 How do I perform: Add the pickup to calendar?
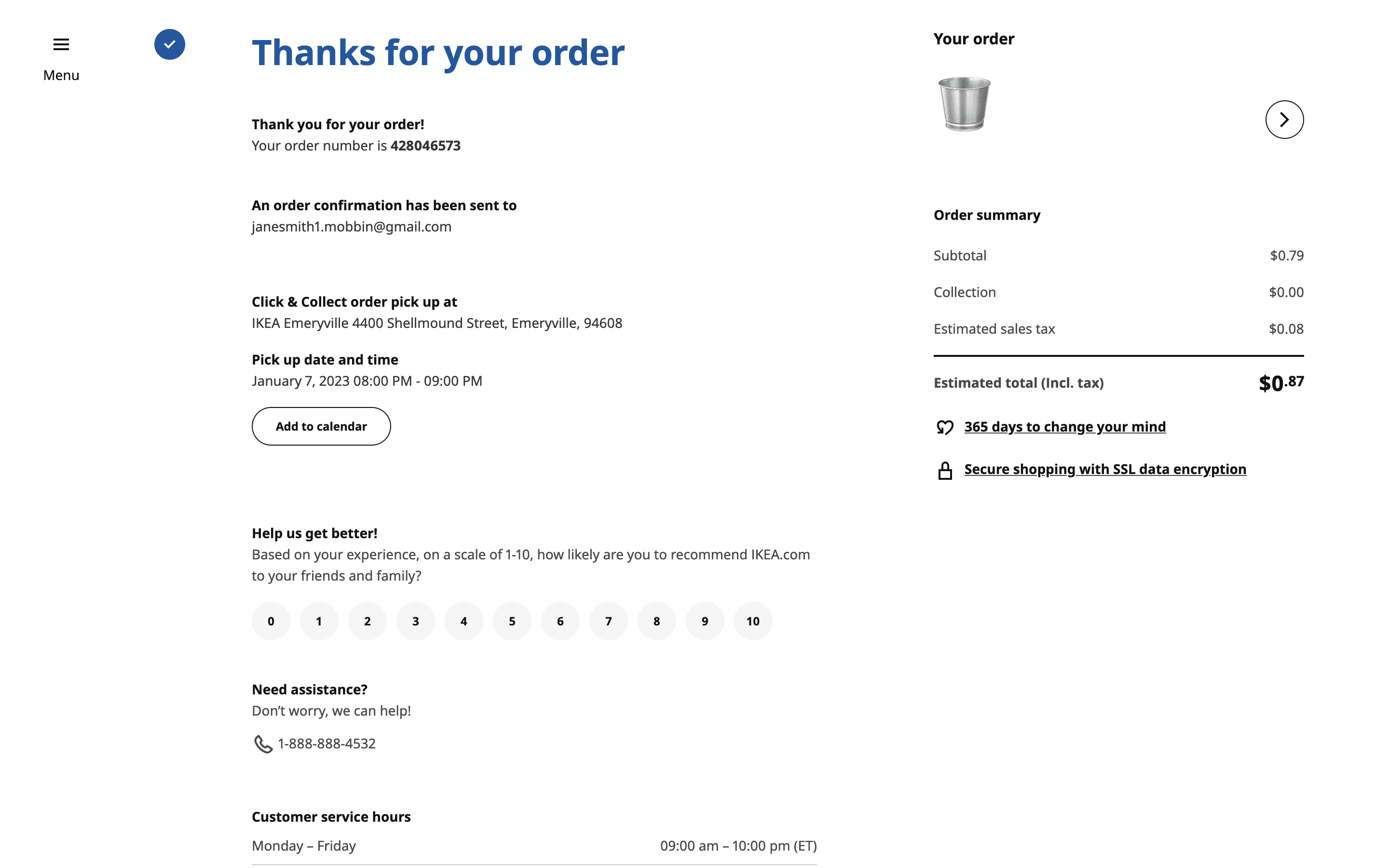point(321,426)
